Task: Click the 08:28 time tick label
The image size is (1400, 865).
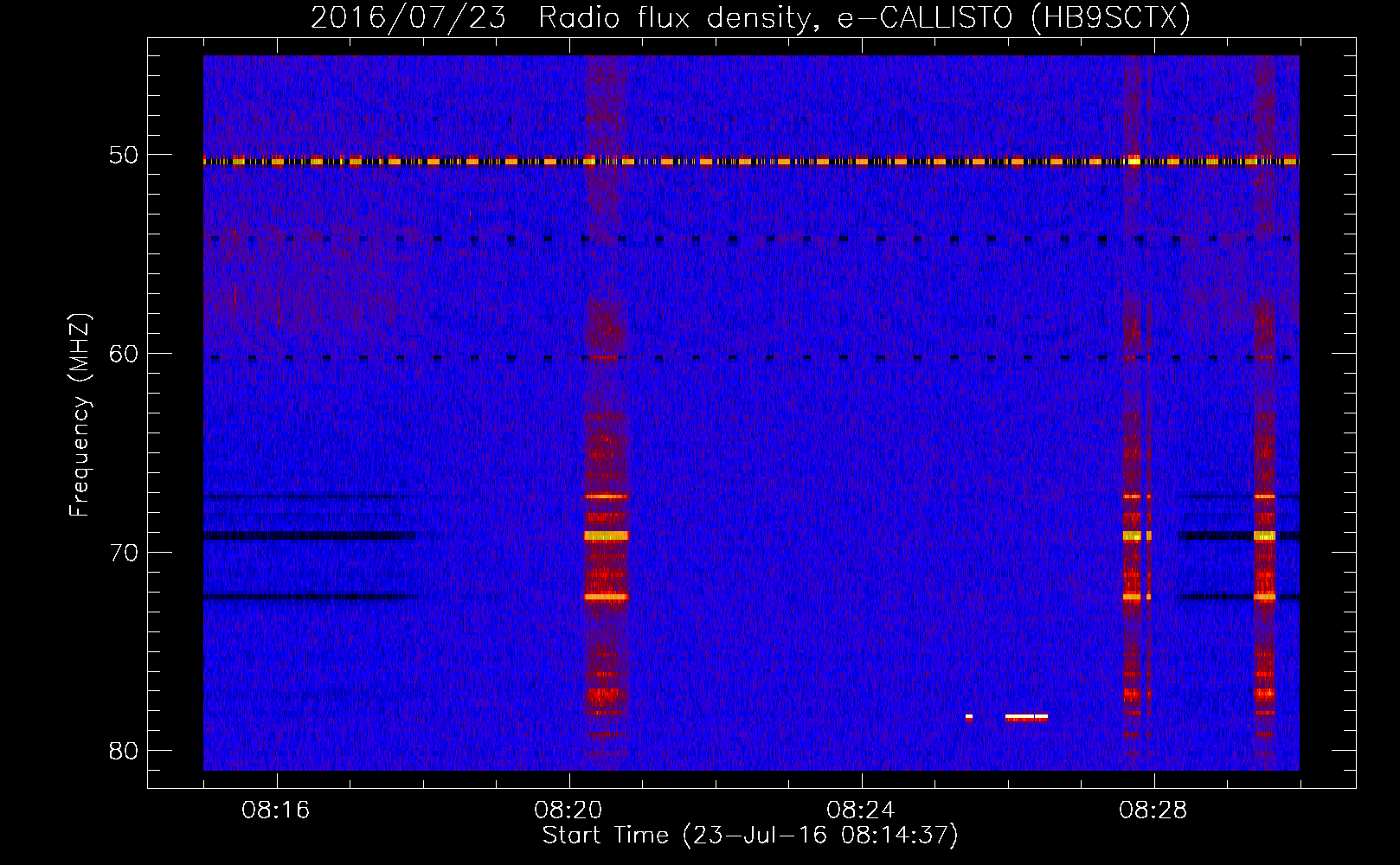Action: point(1153,811)
